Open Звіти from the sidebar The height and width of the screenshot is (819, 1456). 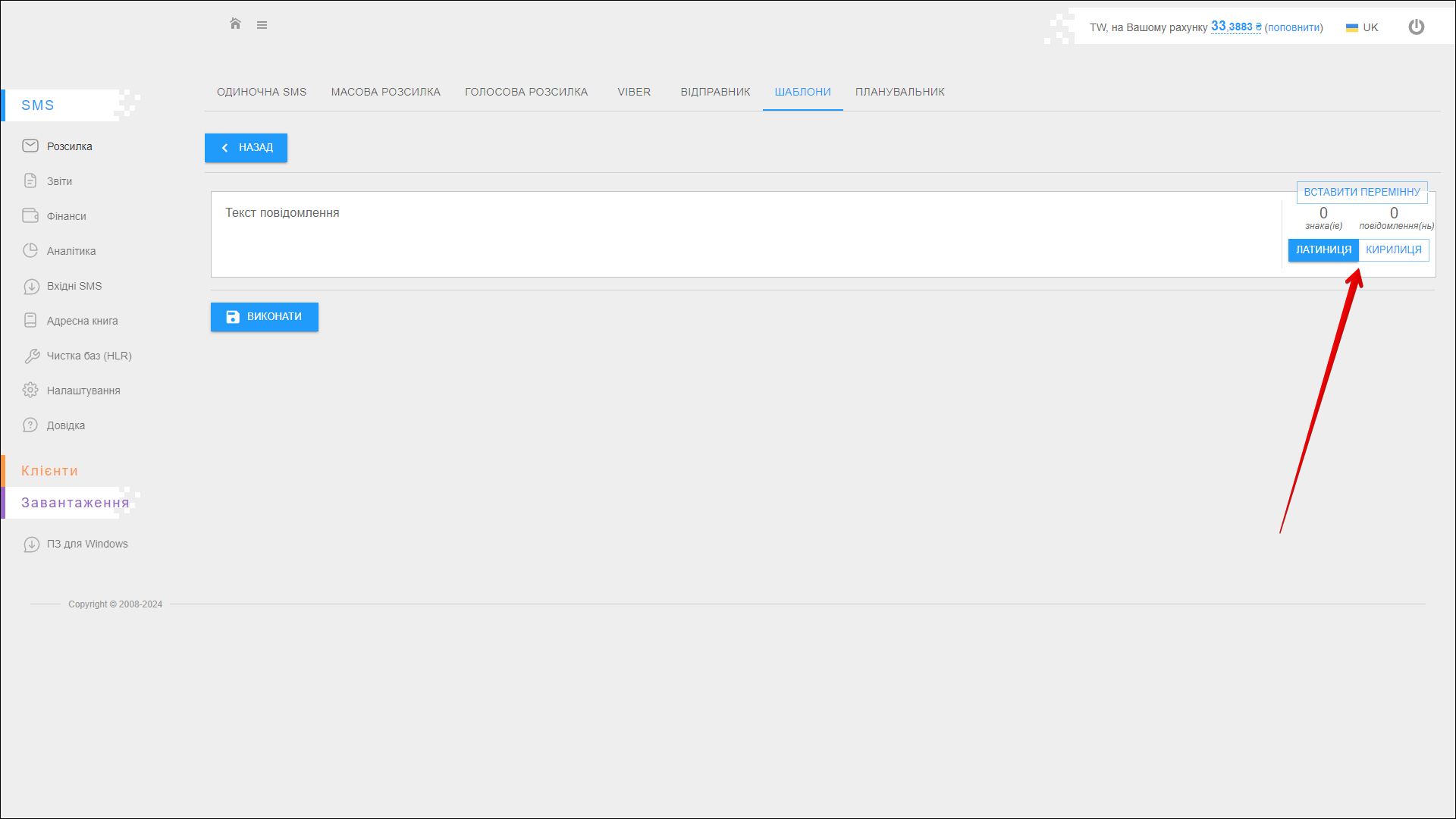pyautogui.click(x=59, y=181)
